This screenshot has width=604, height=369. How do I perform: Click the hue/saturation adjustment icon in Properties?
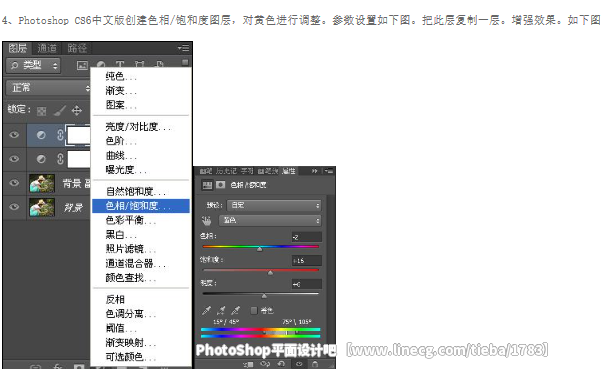207,185
